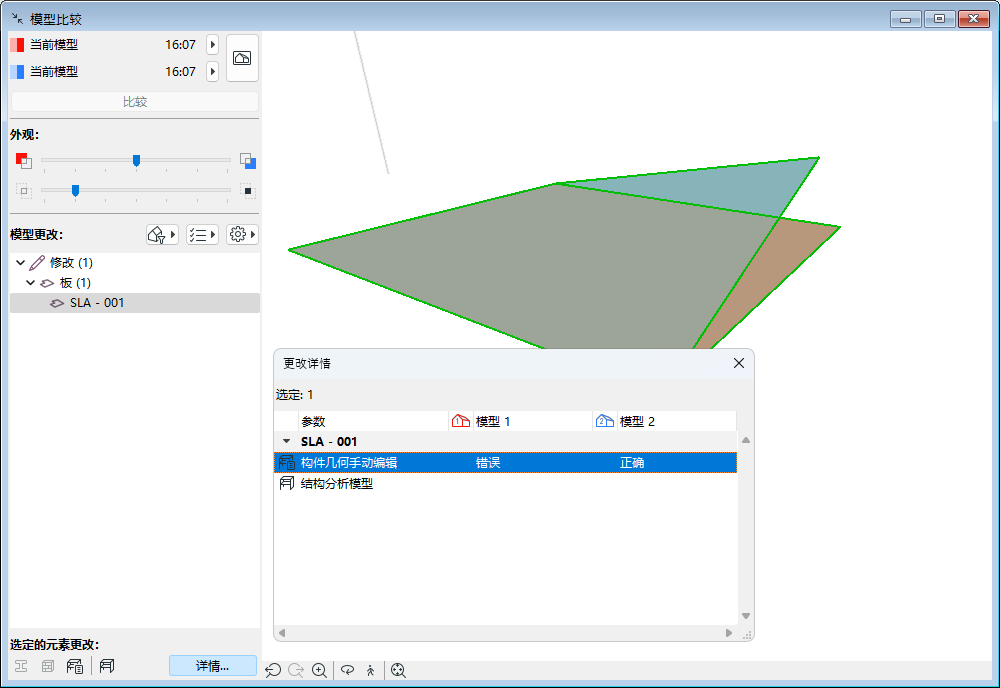Click the geometry edit change icon at bottom

tap(75, 666)
